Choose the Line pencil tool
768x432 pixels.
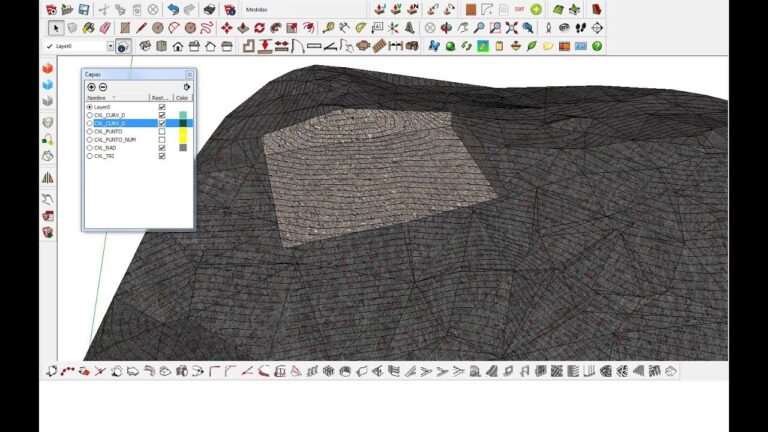pos(141,28)
